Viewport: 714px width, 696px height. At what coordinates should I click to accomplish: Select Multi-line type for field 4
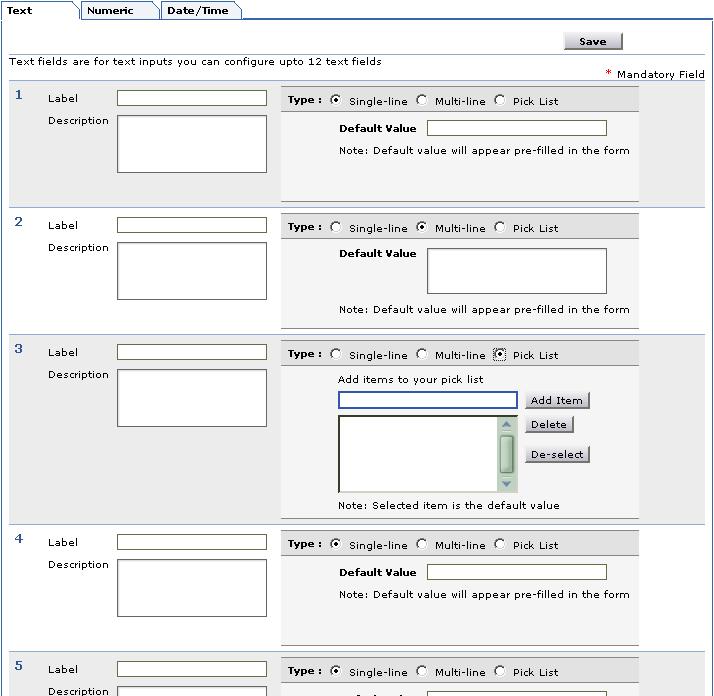click(422, 544)
